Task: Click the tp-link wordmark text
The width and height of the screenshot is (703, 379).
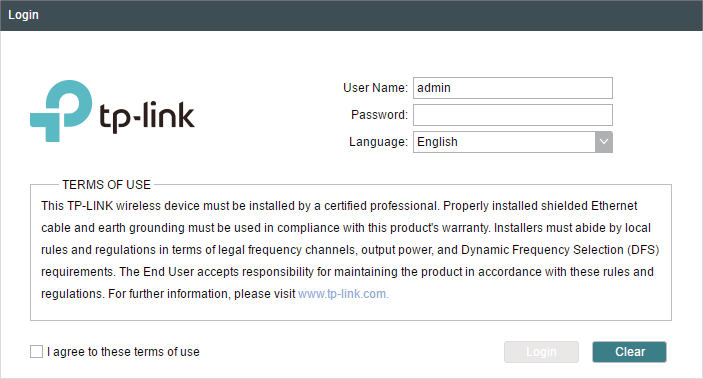Action: pos(147,117)
